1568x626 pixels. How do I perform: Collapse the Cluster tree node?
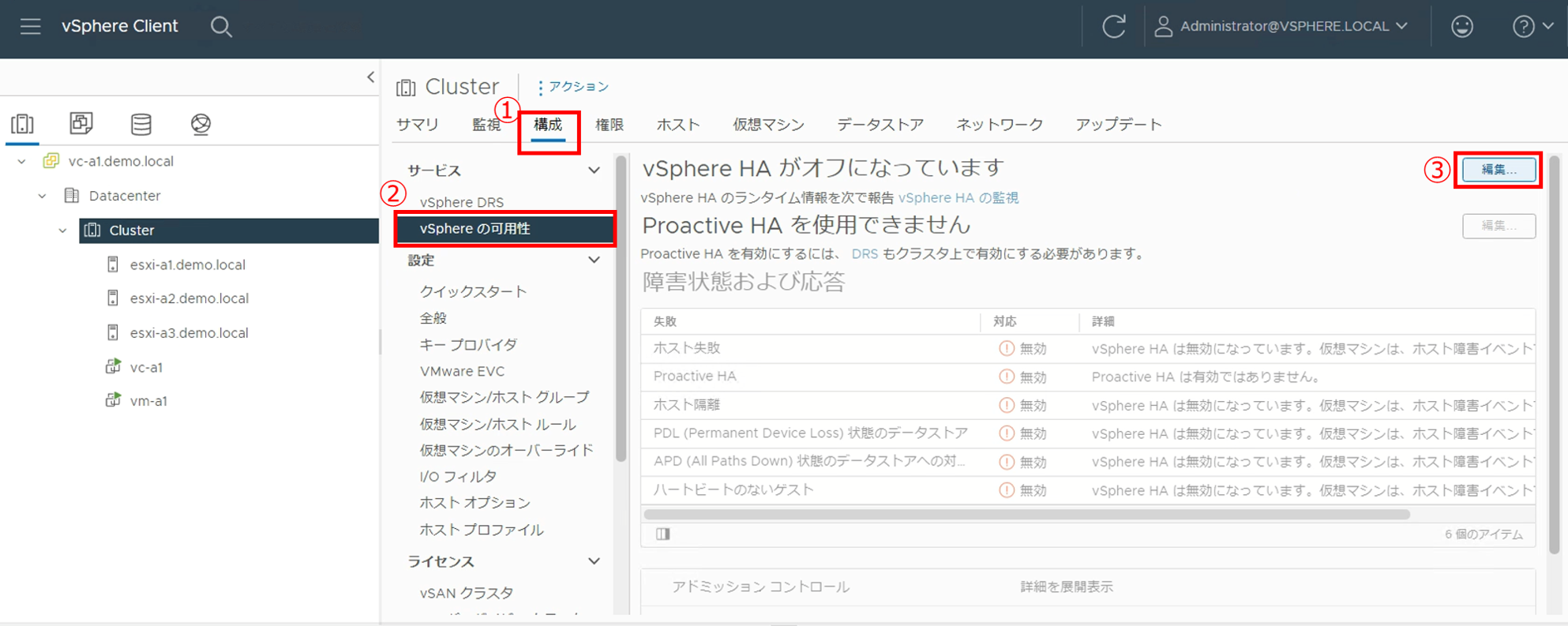[x=63, y=231]
